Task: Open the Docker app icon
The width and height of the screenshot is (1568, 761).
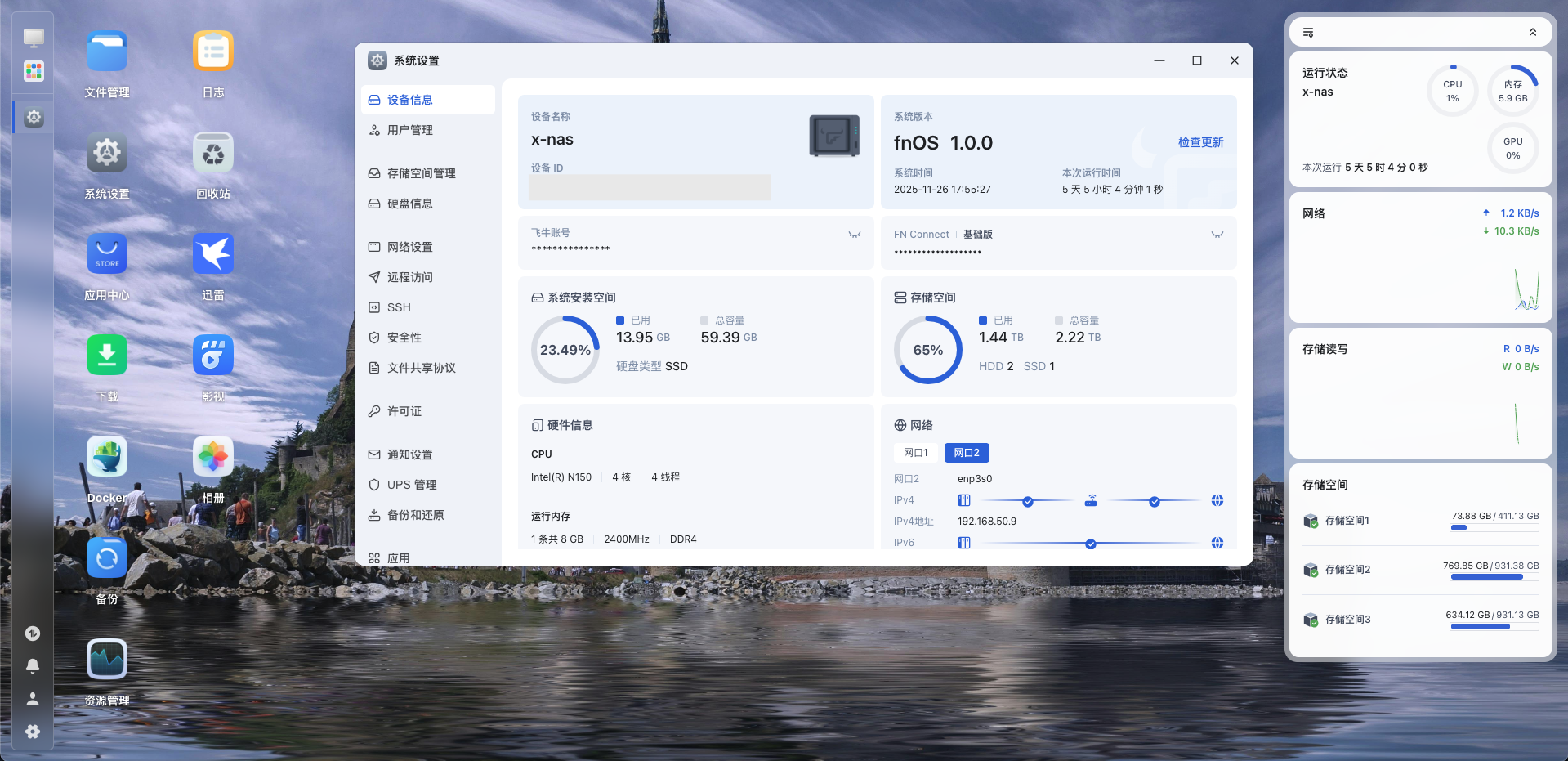Action: click(x=107, y=457)
